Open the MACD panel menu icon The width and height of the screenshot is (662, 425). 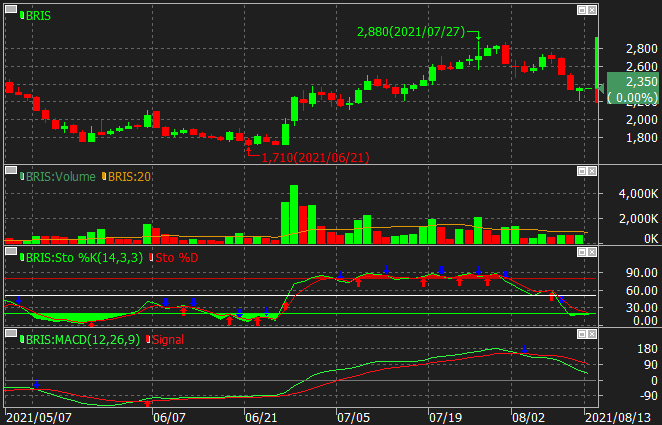click(x=11, y=333)
